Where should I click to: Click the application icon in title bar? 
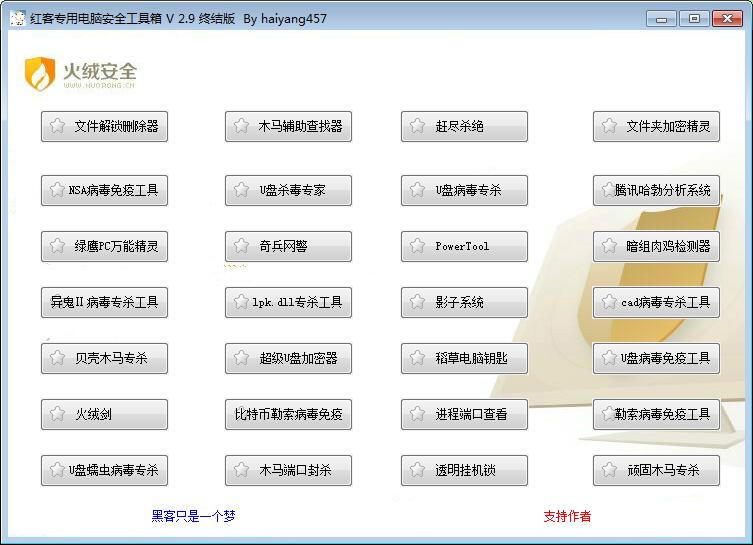17,18
